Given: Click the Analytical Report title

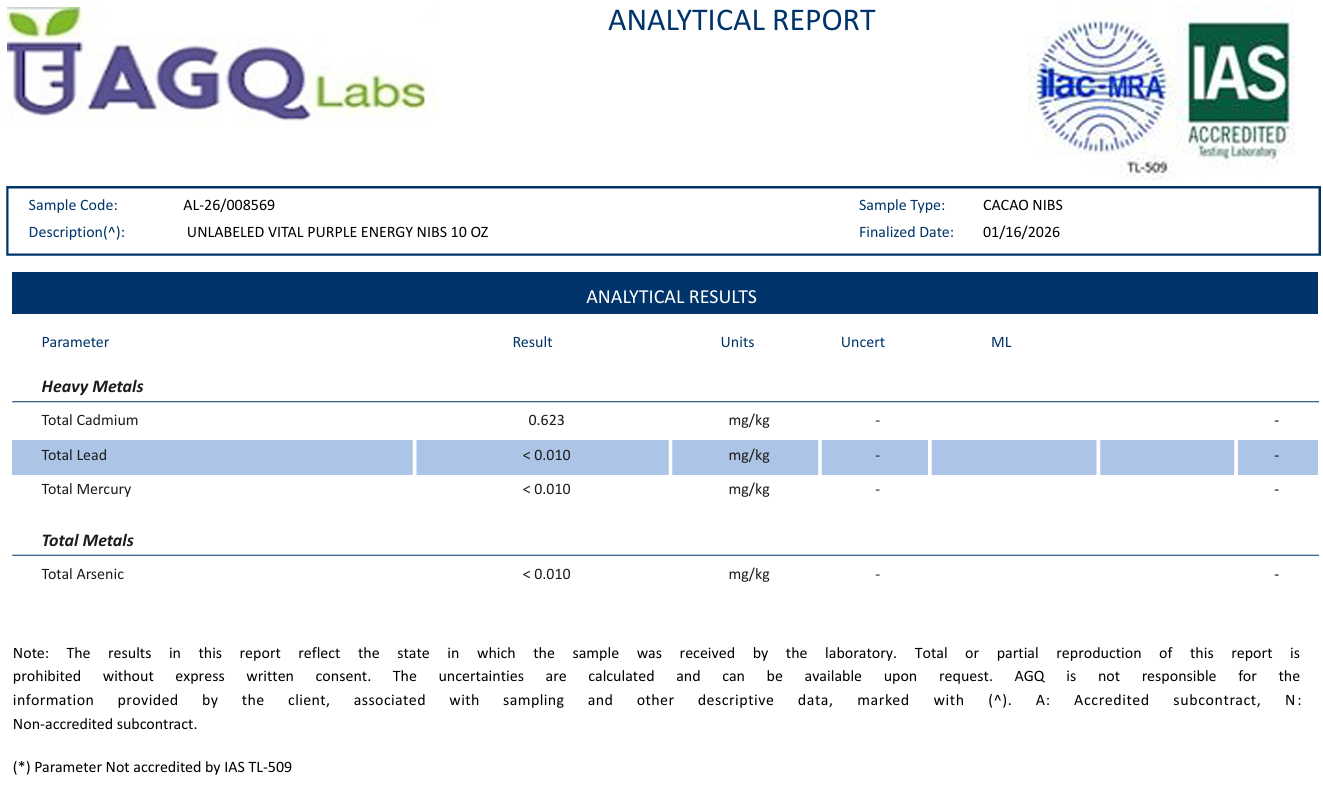Looking at the screenshot, I should [741, 20].
